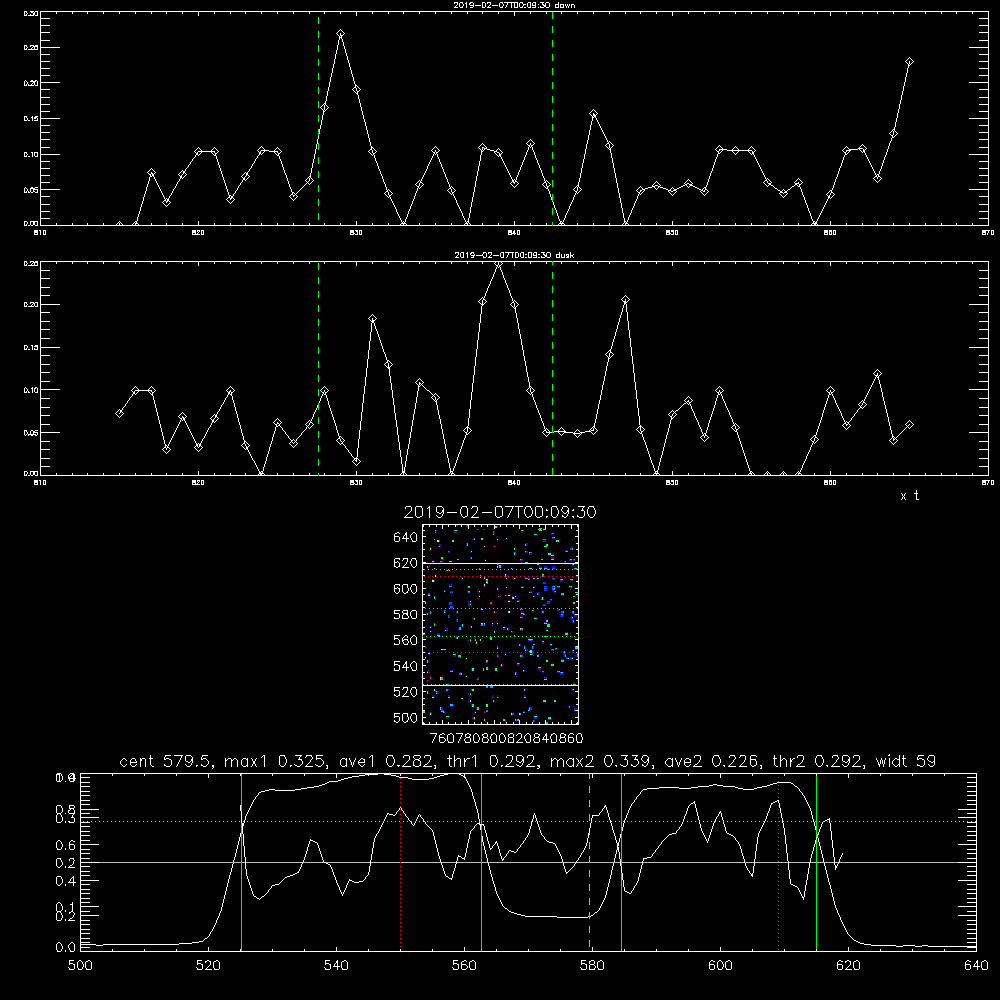Click the left green dashed line in dusk plot
The width and height of the screenshot is (1000, 1000).
[x=318, y=368]
